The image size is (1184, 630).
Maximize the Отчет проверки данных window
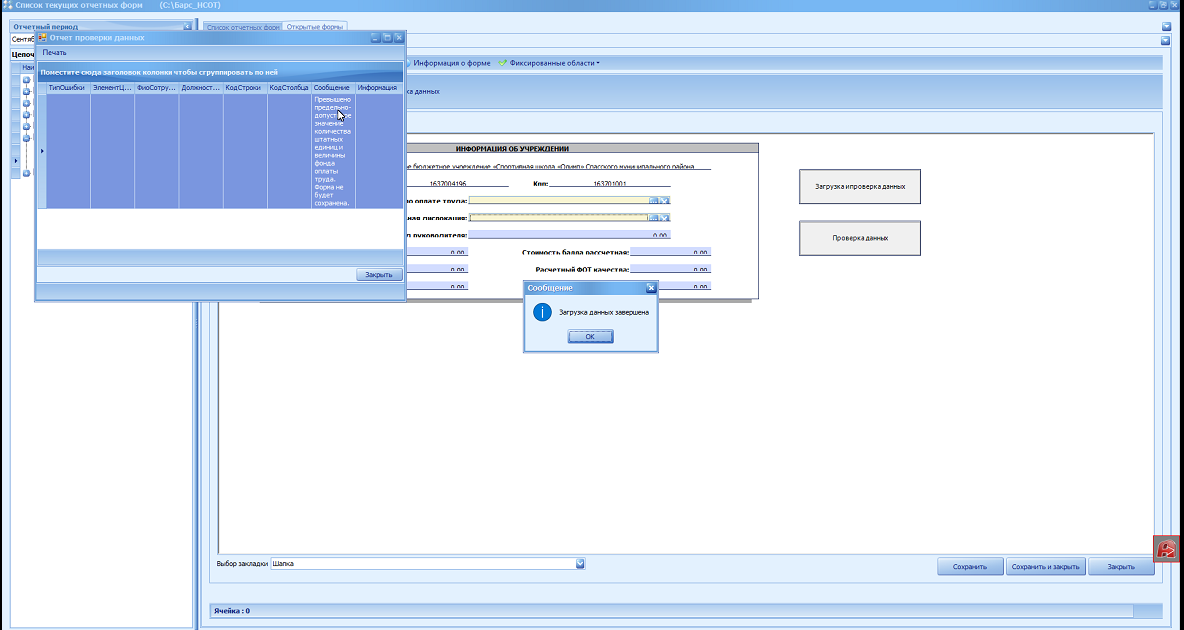(x=387, y=38)
